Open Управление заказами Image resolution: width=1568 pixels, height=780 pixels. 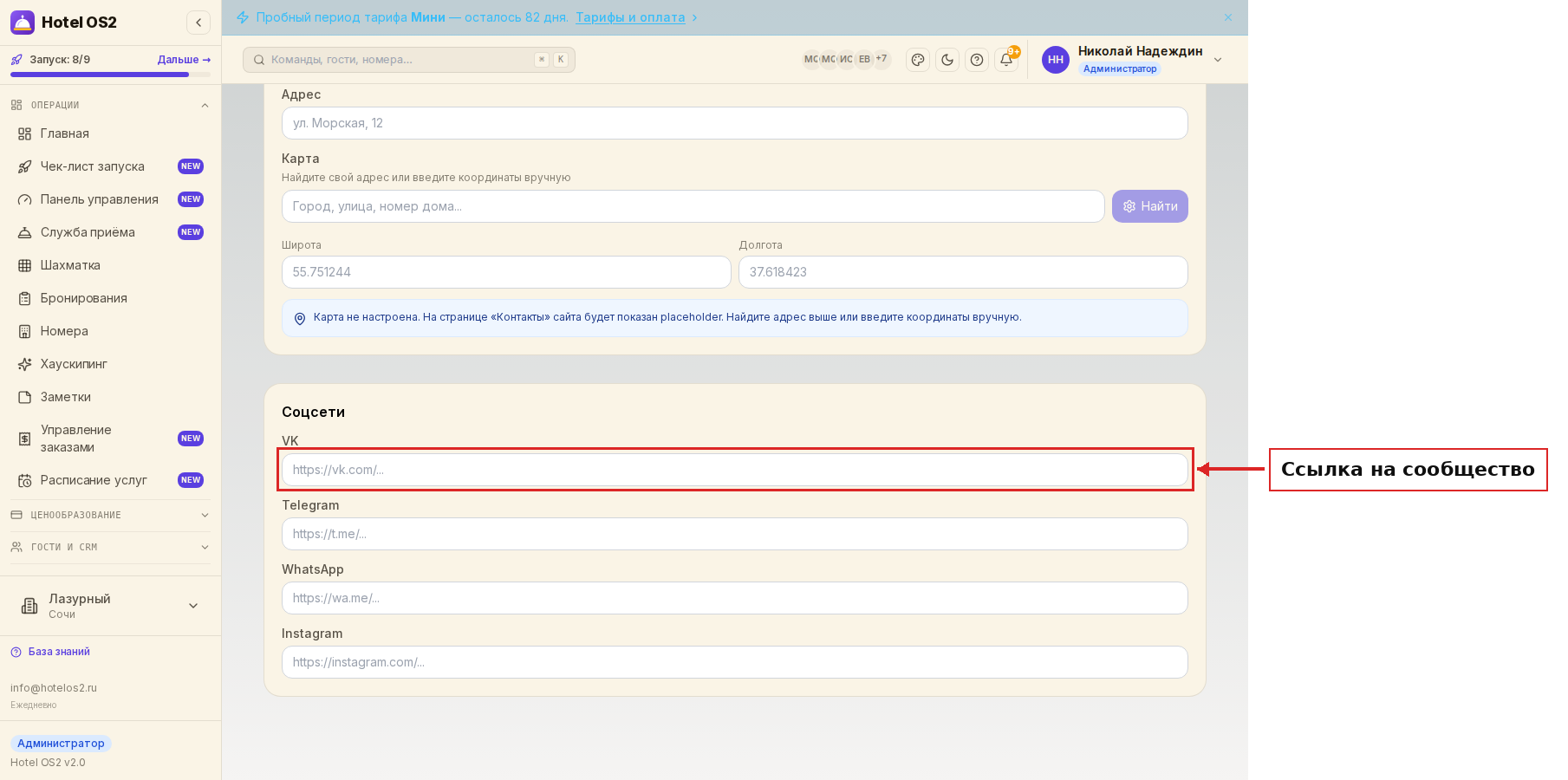point(110,439)
